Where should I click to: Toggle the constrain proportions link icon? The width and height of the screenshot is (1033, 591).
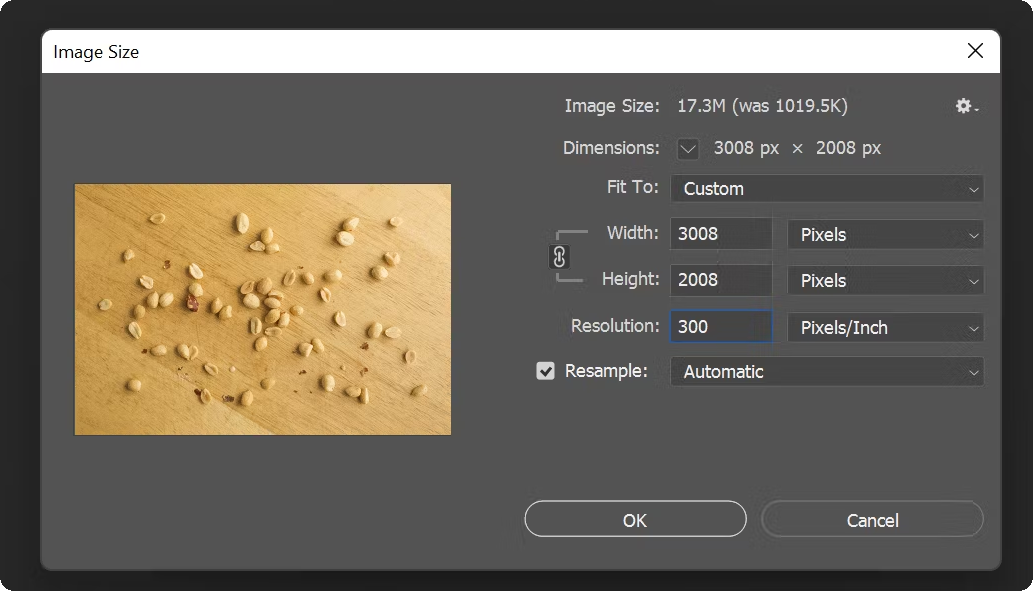pos(559,258)
